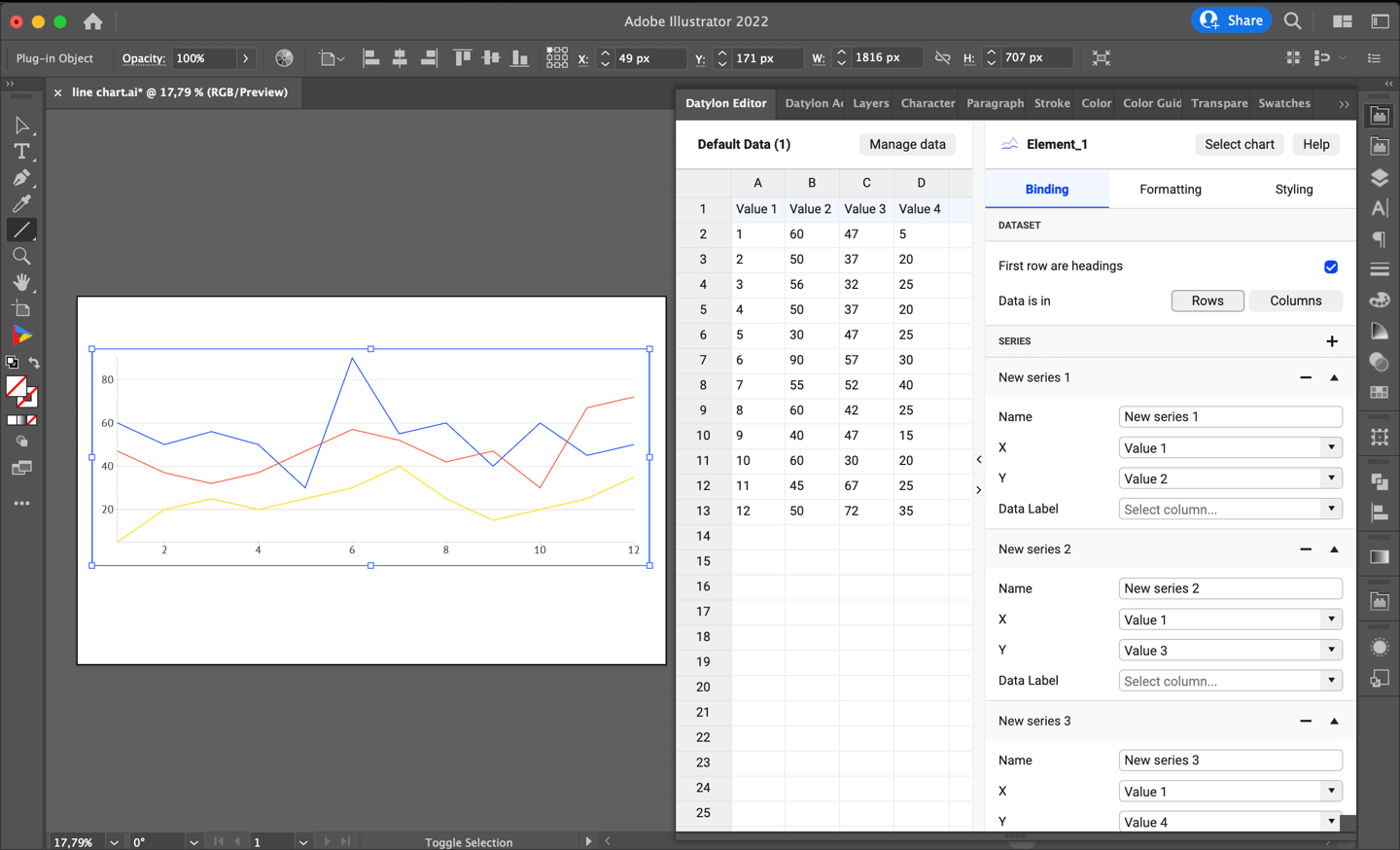Image resolution: width=1400 pixels, height=850 pixels.
Task: Select the Hand tool
Action: click(21, 282)
